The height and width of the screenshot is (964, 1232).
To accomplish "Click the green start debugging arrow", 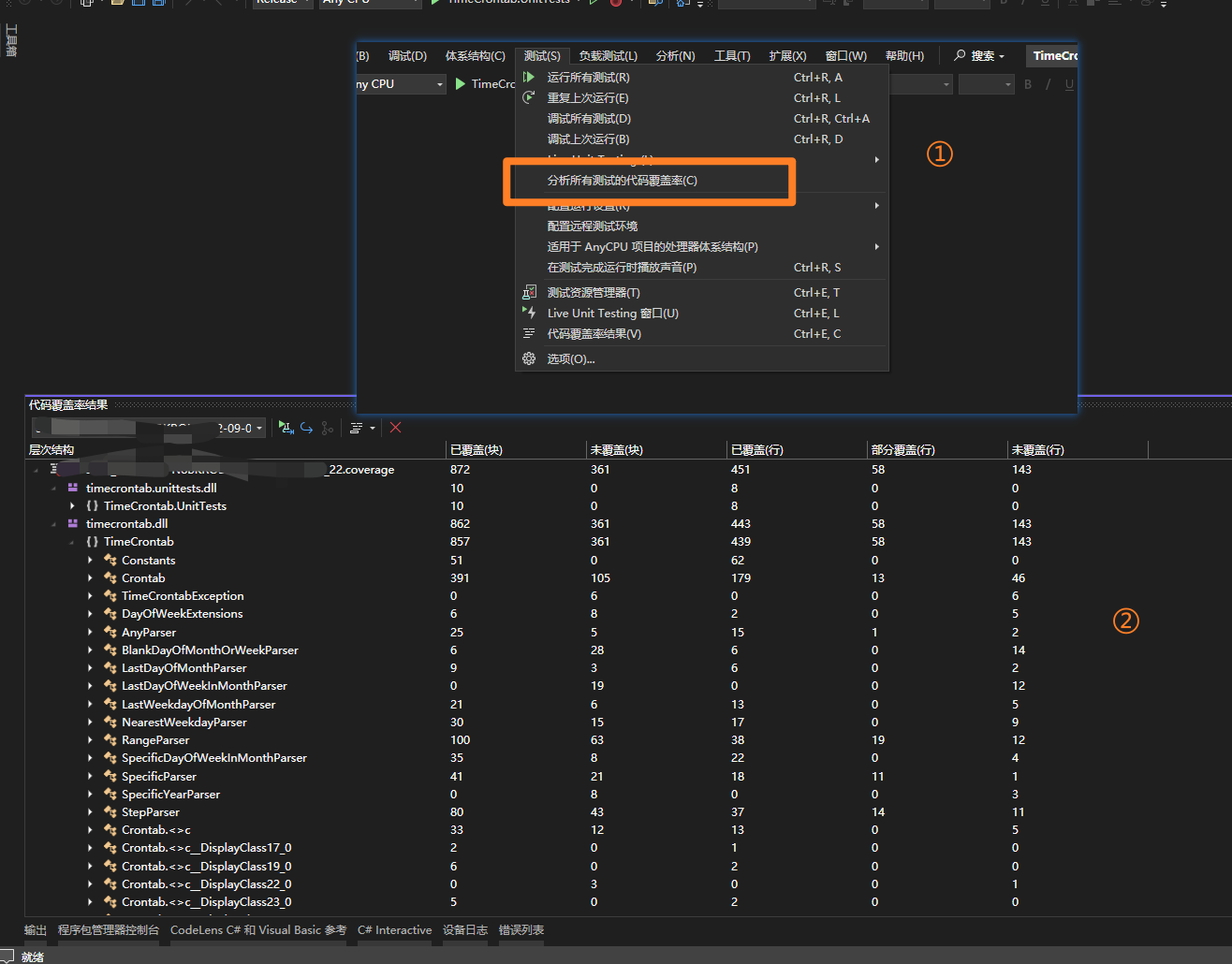I will [x=461, y=84].
